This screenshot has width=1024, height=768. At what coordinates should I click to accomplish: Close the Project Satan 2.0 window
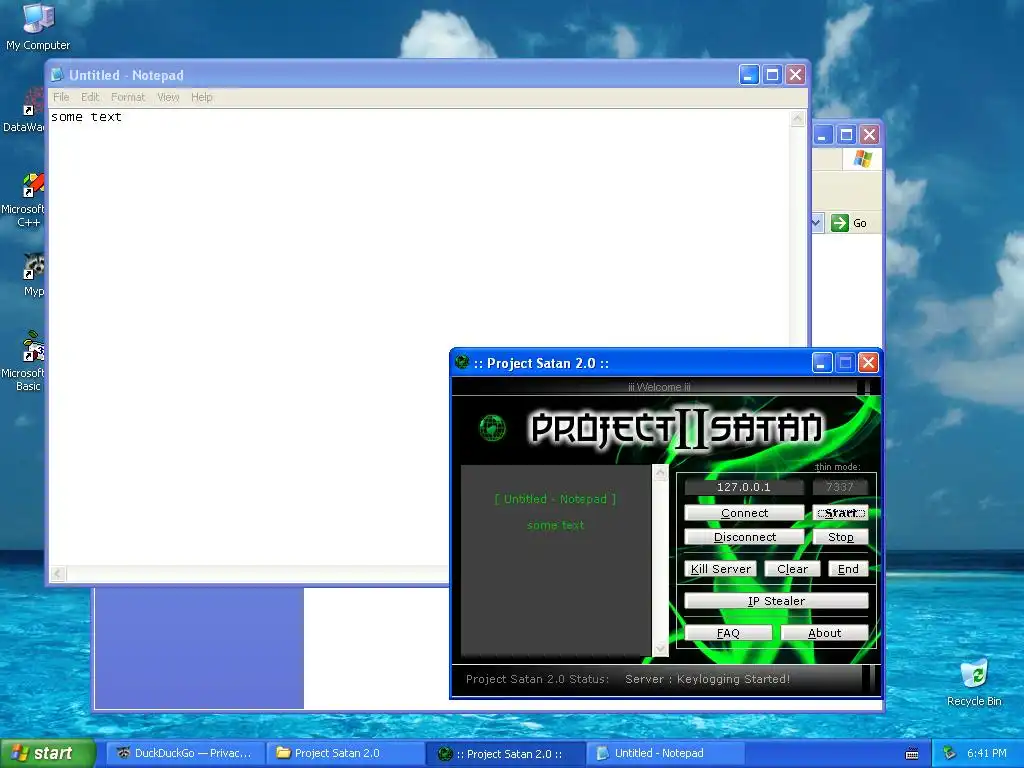(x=868, y=362)
